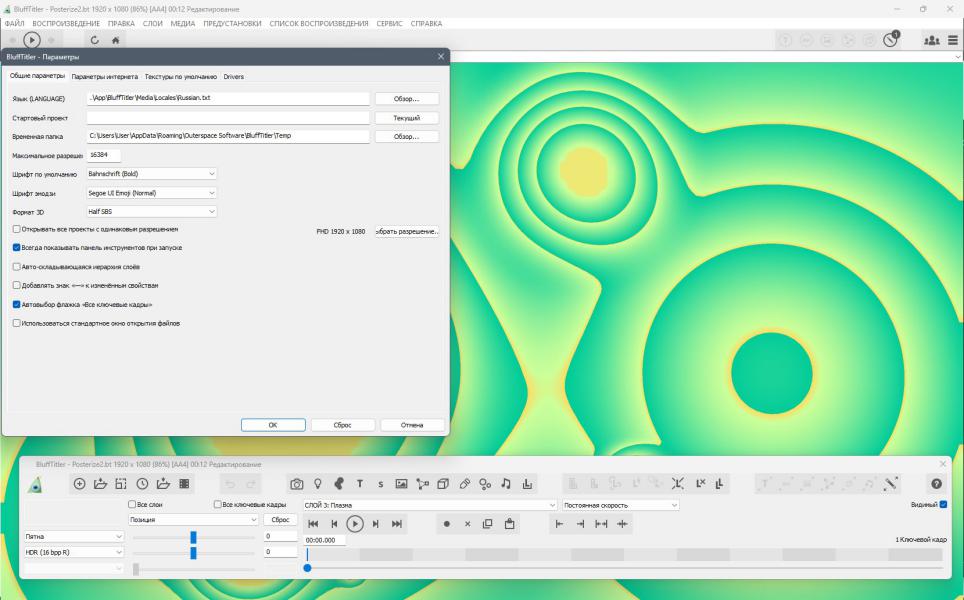Add a light layer with bulb icon
The width and height of the screenshot is (964, 600).
318,484
